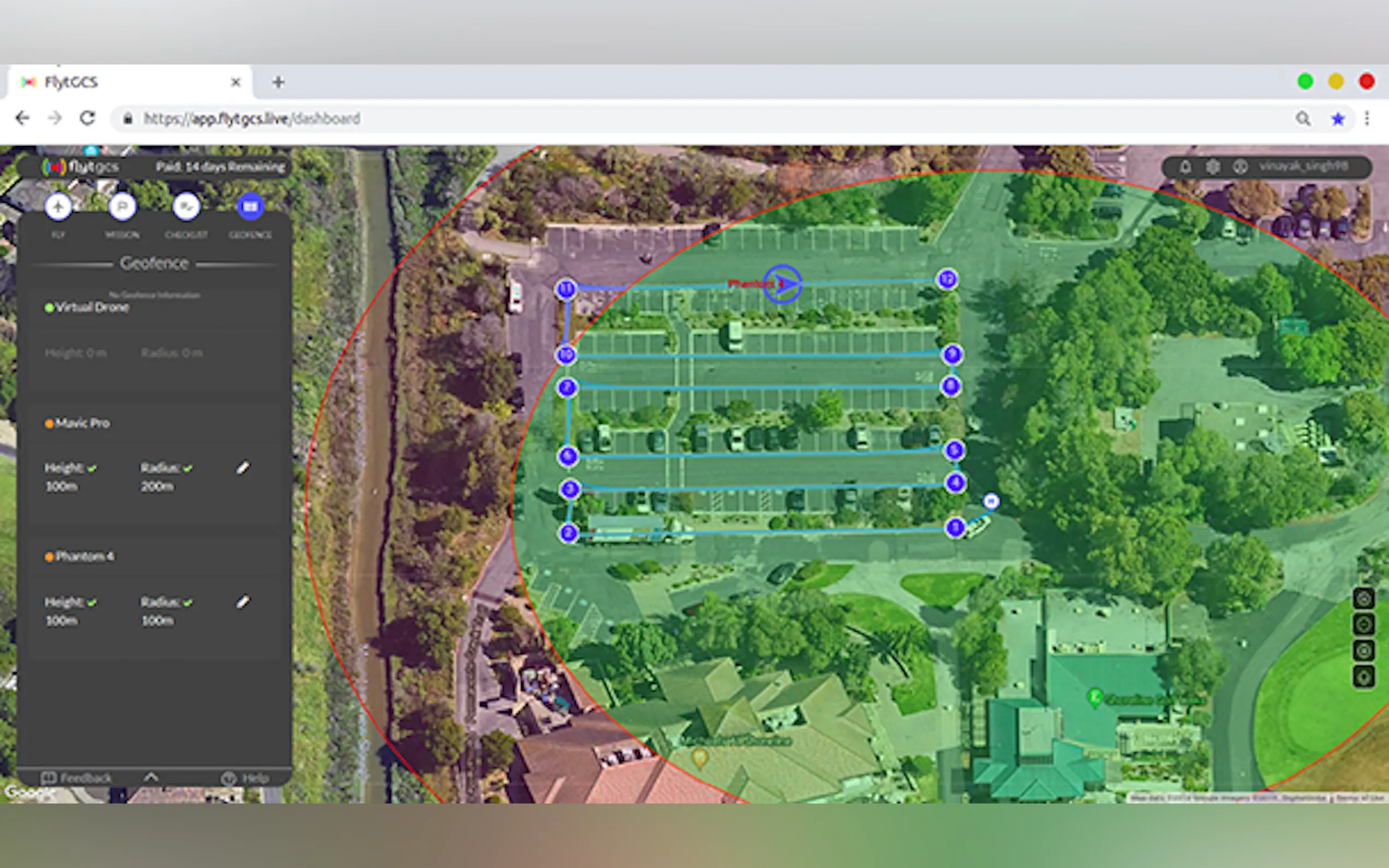Image resolution: width=1389 pixels, height=868 pixels.
Task: Click the padlock site info icon
Action: point(128,119)
